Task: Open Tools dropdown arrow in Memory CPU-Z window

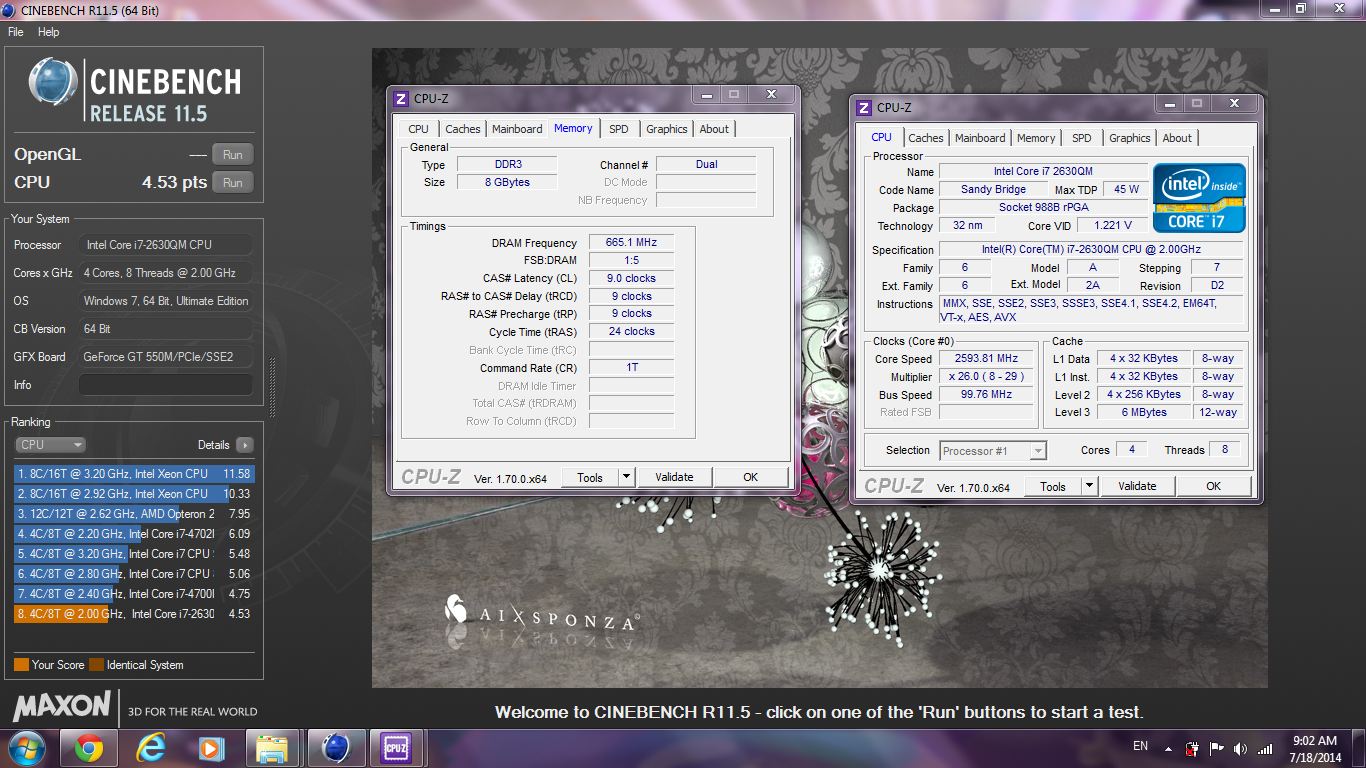Action: coord(627,477)
